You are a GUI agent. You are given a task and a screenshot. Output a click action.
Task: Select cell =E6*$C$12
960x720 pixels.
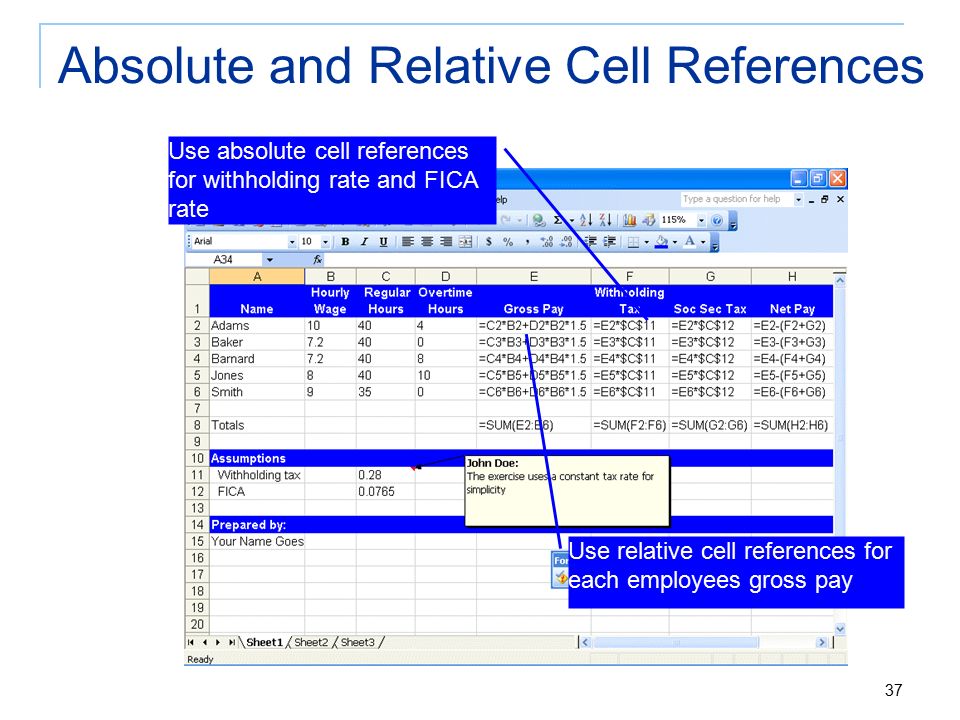pos(710,392)
